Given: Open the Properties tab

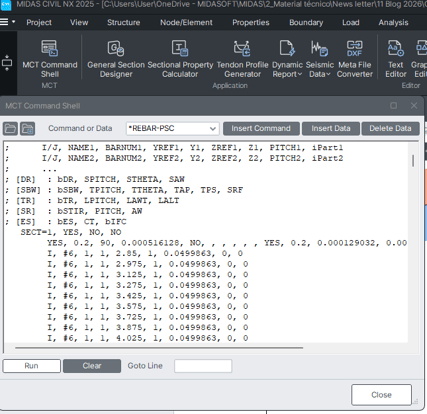Looking at the screenshot, I should click(x=251, y=22).
